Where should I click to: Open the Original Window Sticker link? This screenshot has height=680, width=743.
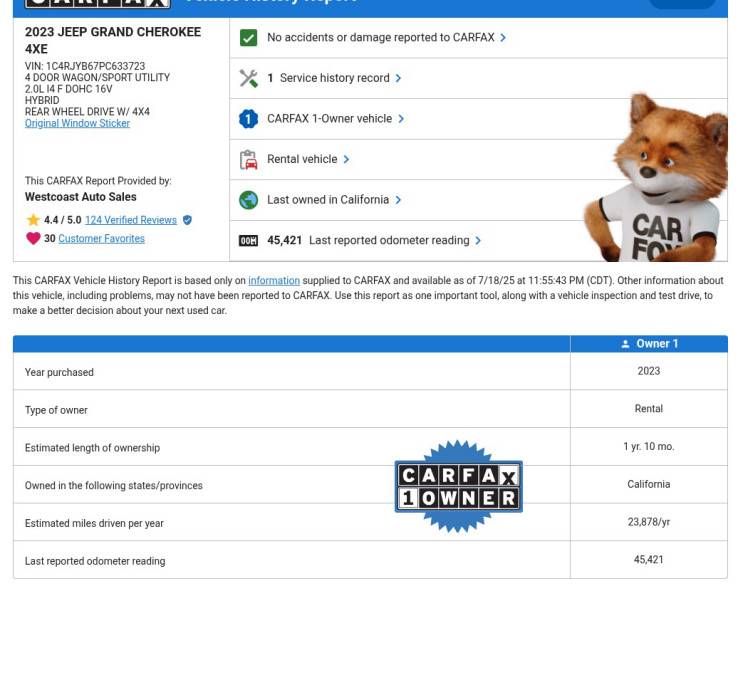[x=77, y=123]
